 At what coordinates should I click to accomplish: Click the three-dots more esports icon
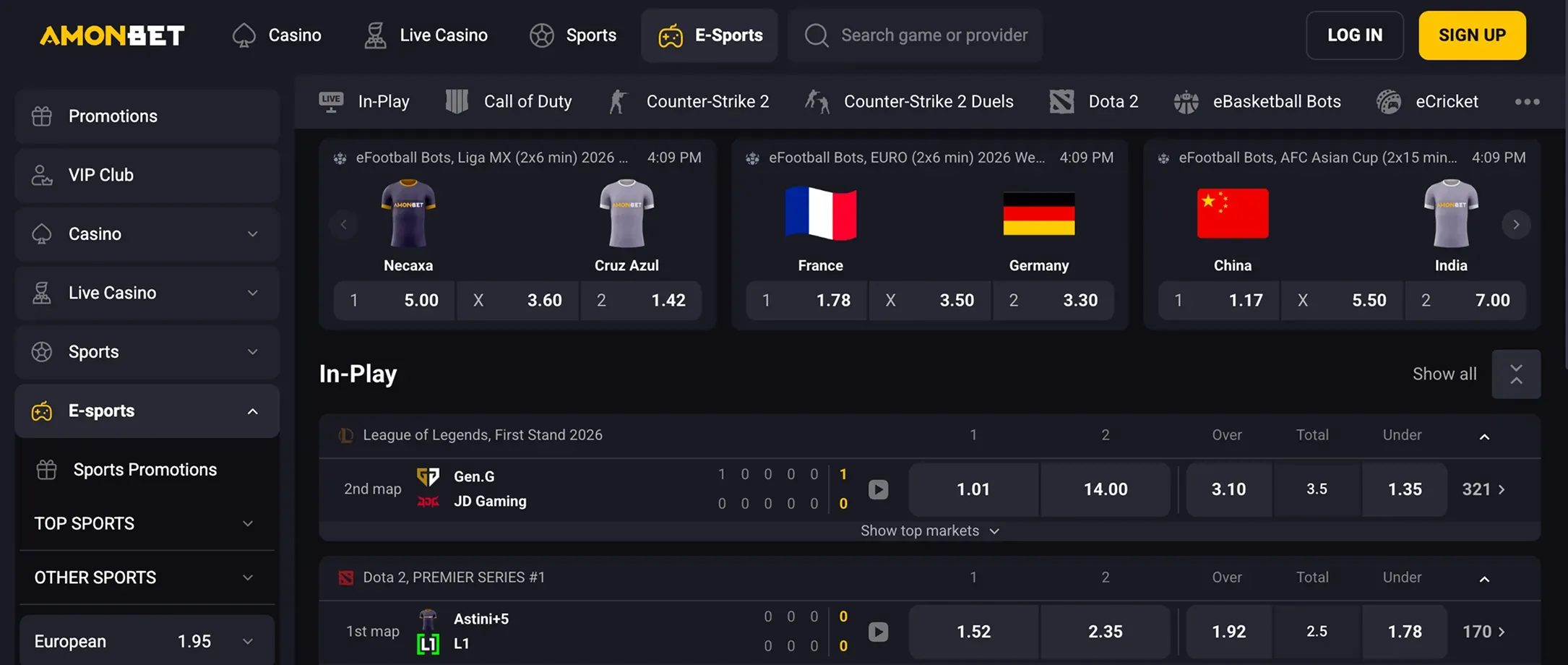[1527, 102]
